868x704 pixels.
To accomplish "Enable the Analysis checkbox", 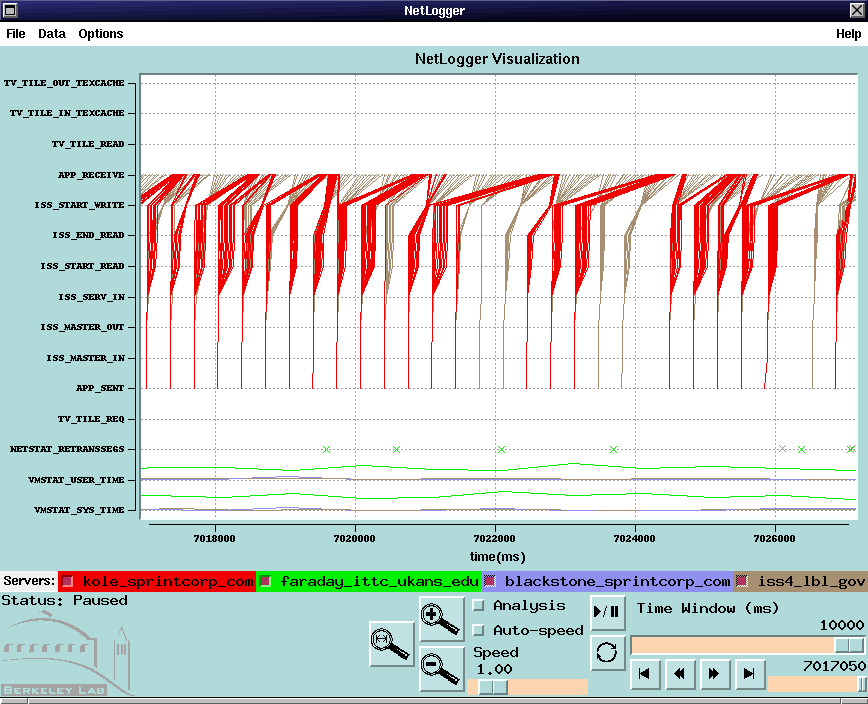I will (478, 605).
